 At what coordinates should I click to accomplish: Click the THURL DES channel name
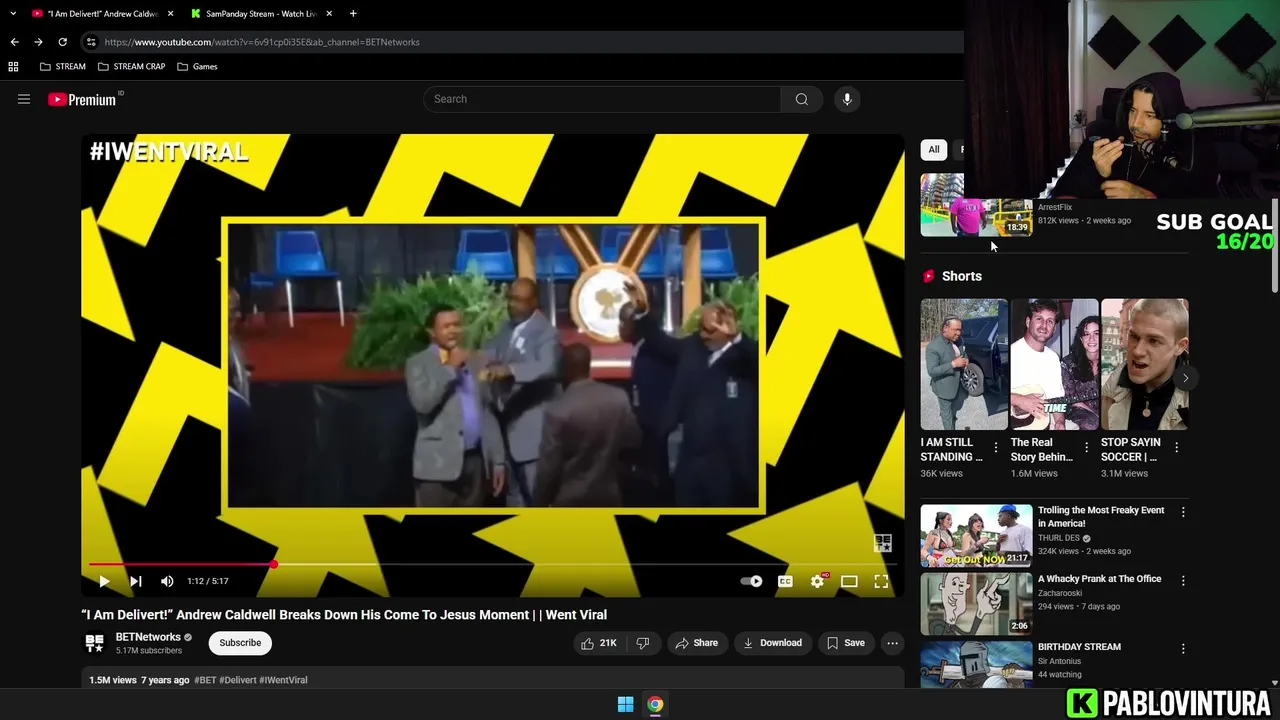[x=1059, y=538]
